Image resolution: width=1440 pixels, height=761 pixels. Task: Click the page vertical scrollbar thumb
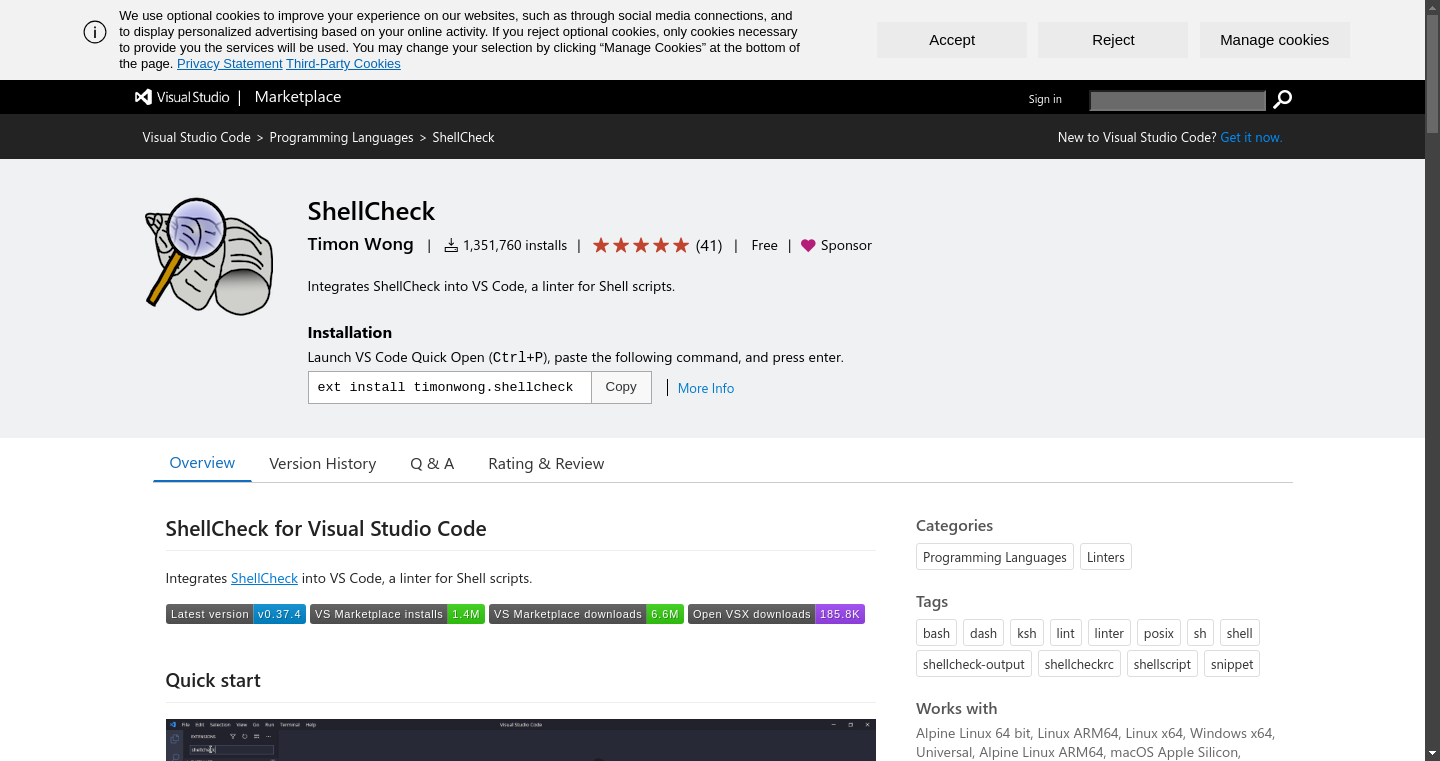[1432, 75]
